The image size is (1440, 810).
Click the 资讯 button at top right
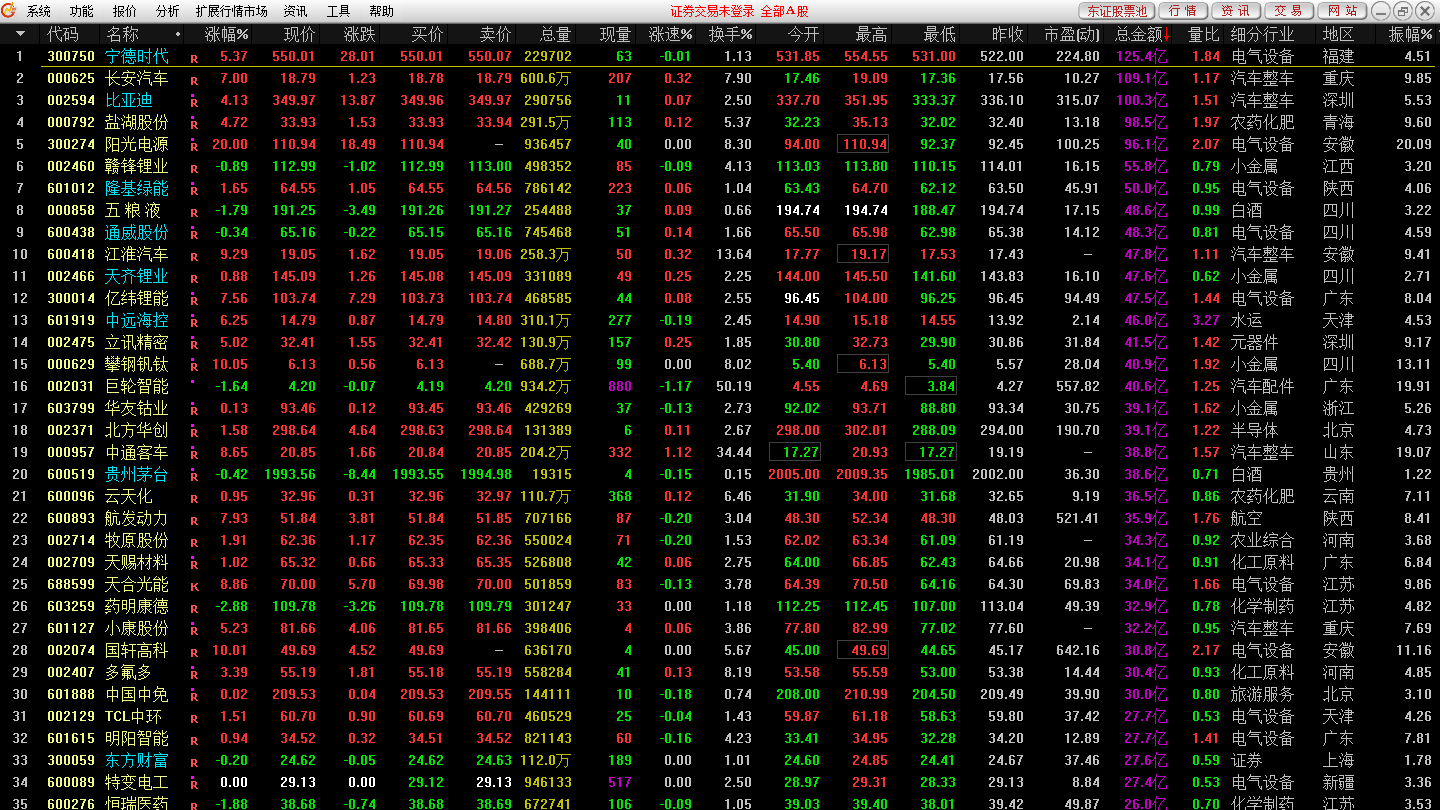[x=1236, y=11]
